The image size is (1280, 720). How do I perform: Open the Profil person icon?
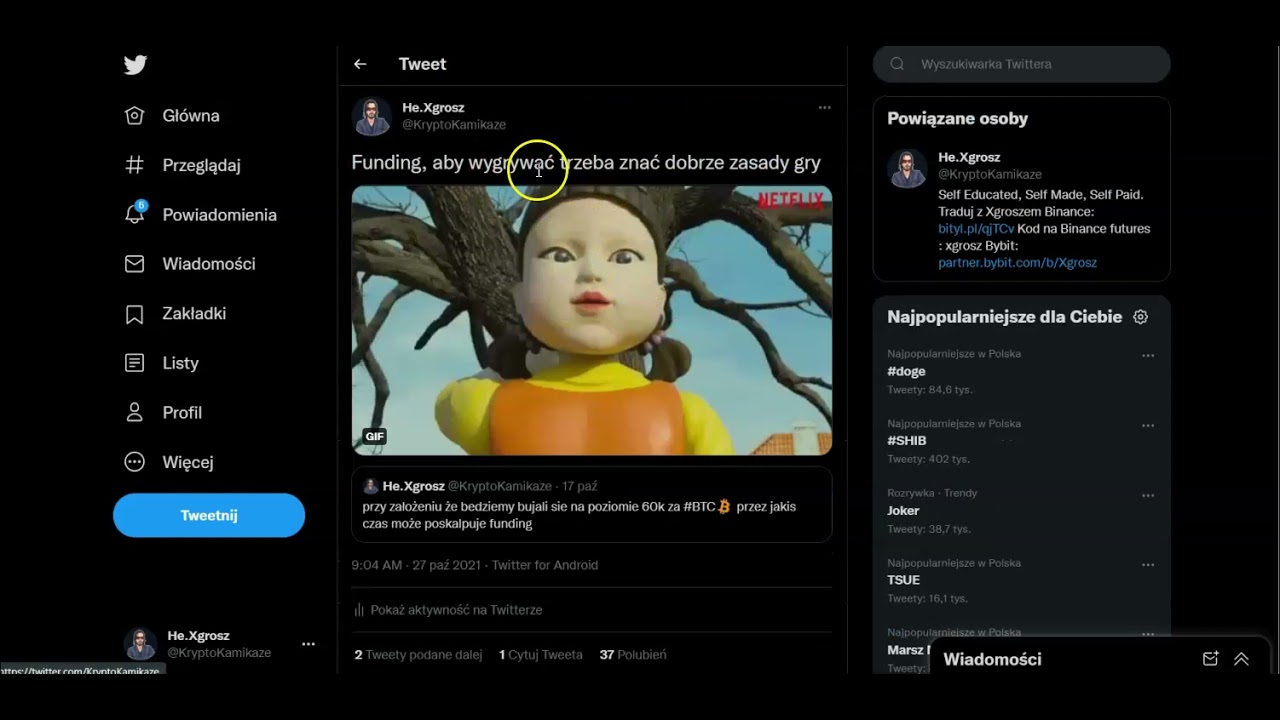point(134,412)
